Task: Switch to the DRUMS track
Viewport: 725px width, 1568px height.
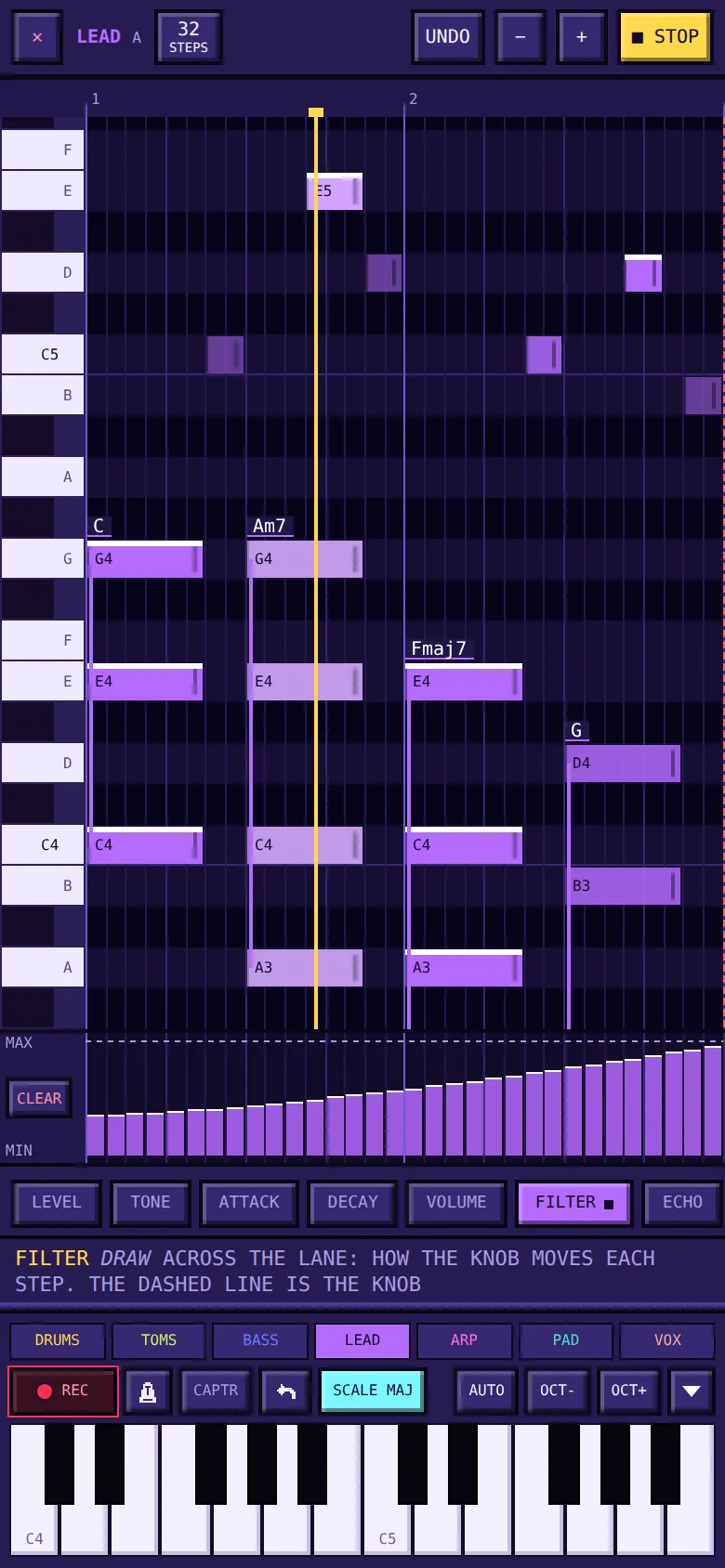Action: (x=58, y=1340)
